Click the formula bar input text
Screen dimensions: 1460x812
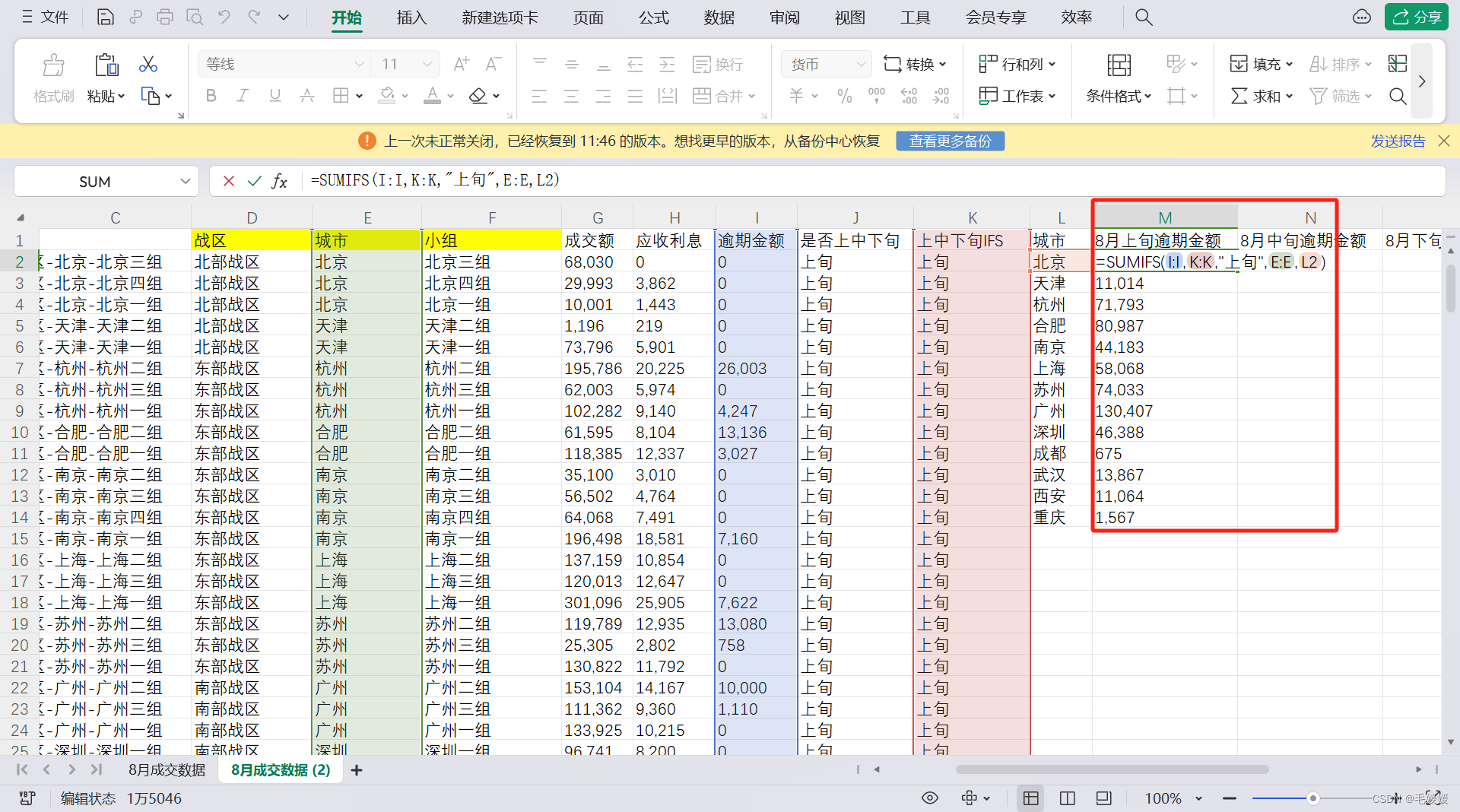(435, 180)
